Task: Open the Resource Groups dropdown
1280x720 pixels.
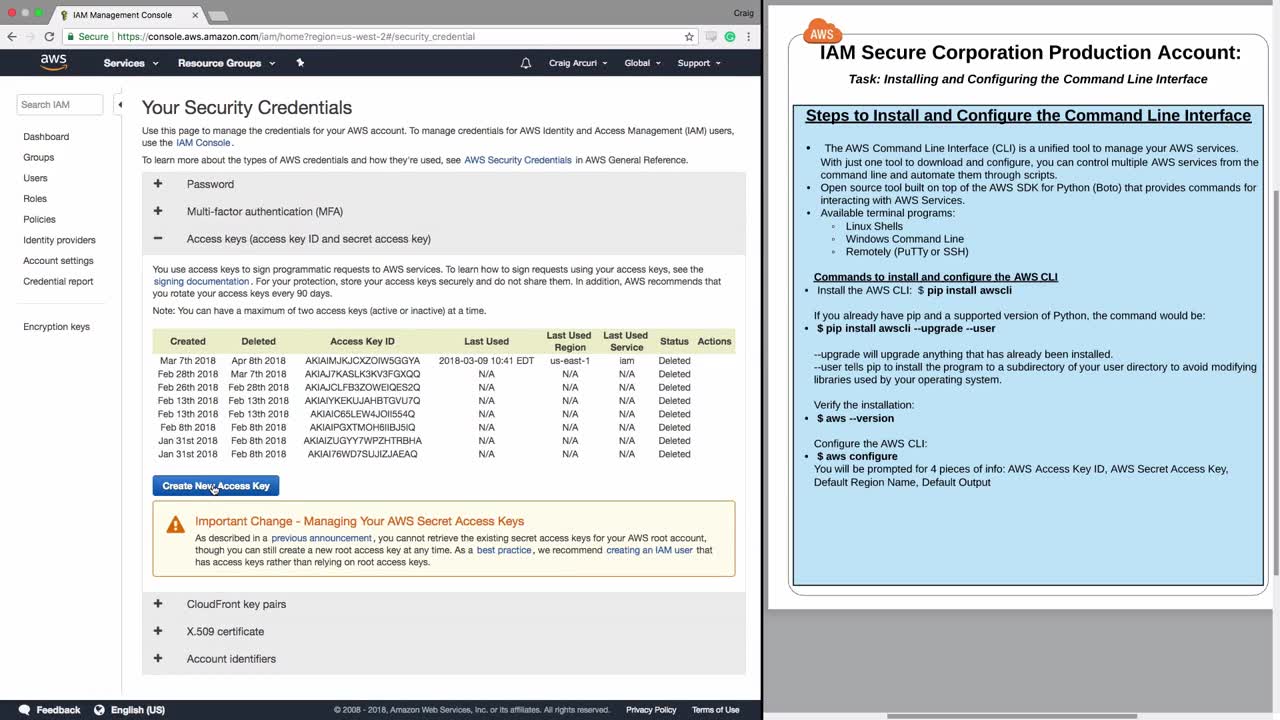Action: pyautogui.click(x=226, y=63)
